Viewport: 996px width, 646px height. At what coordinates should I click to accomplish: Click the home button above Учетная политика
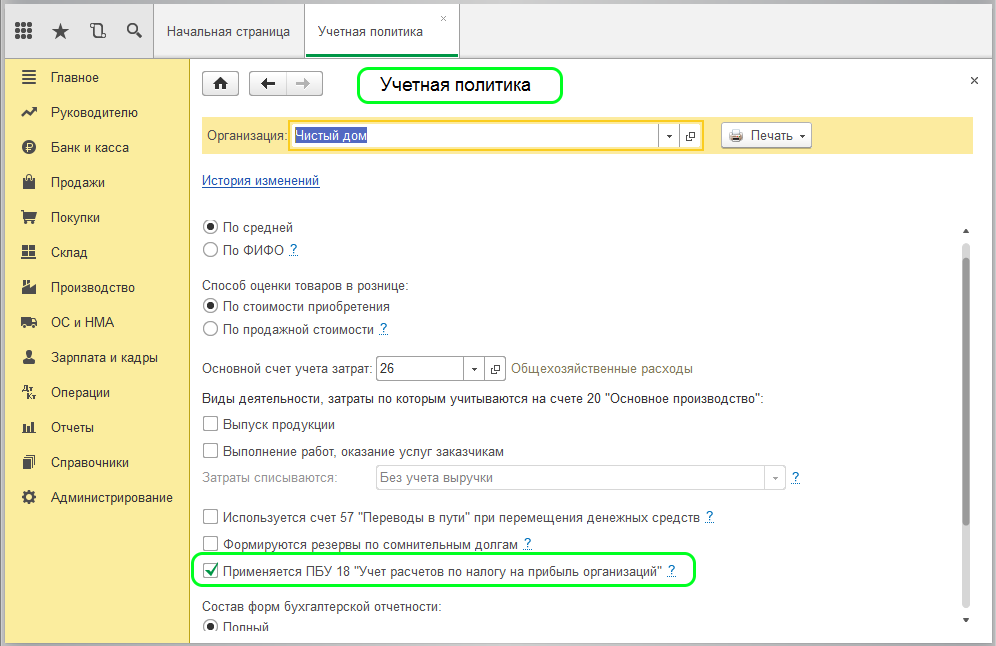click(219, 83)
